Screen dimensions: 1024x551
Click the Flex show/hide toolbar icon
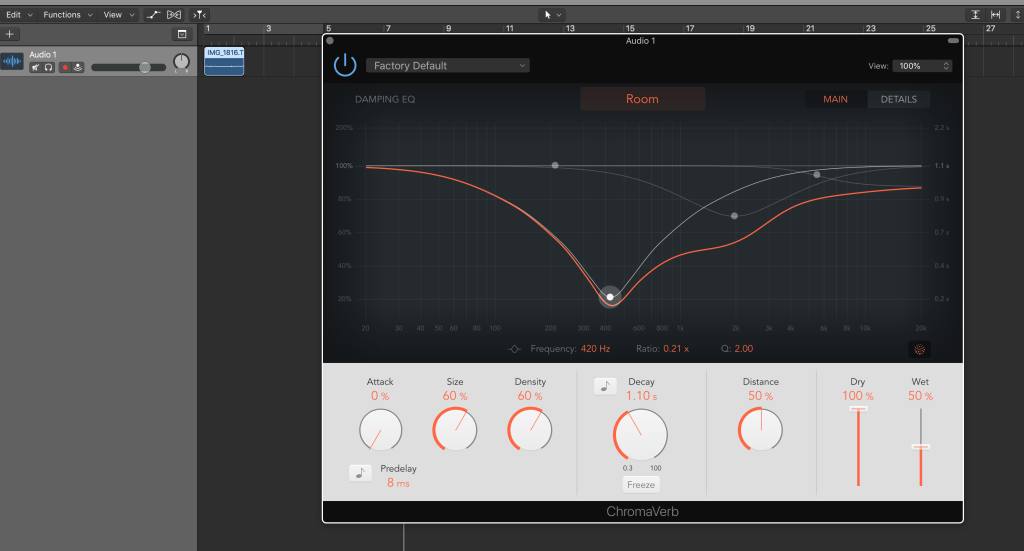[x=174, y=15]
